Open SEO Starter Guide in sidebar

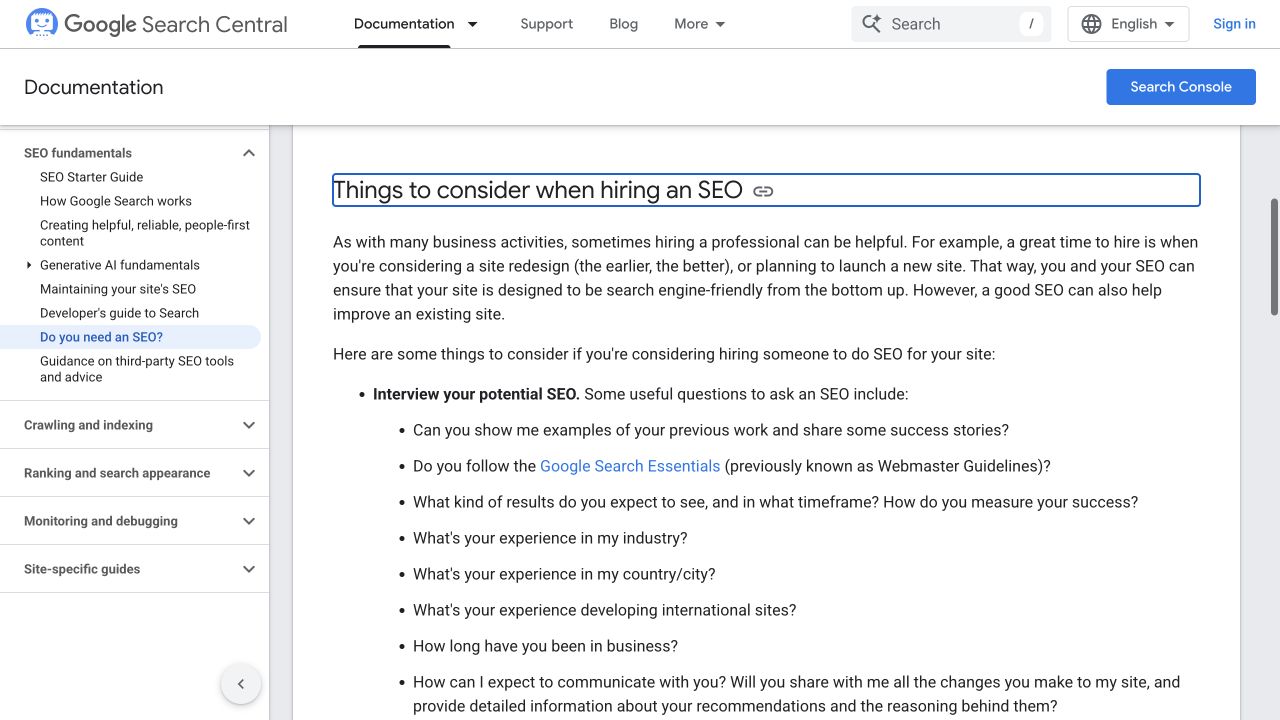click(x=92, y=177)
